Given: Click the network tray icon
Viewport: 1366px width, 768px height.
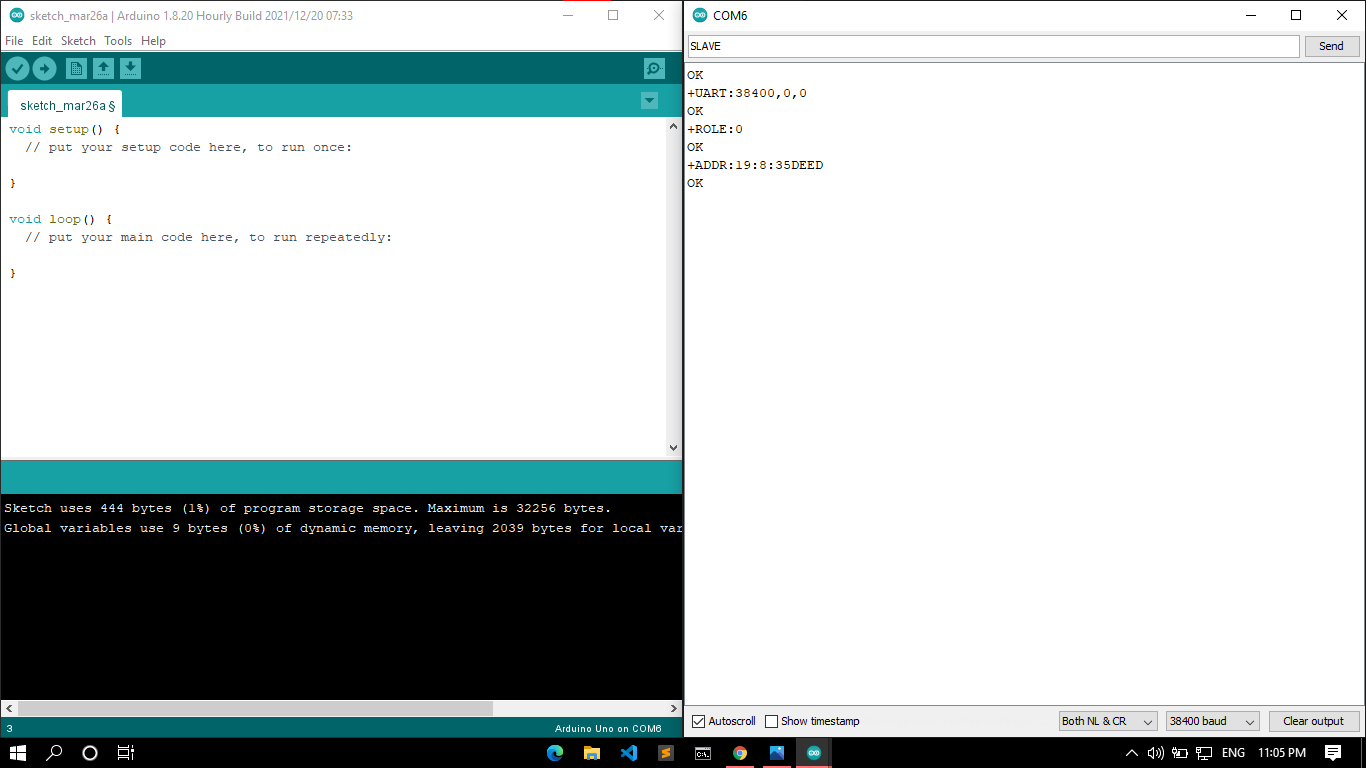Looking at the screenshot, I should [x=1205, y=752].
